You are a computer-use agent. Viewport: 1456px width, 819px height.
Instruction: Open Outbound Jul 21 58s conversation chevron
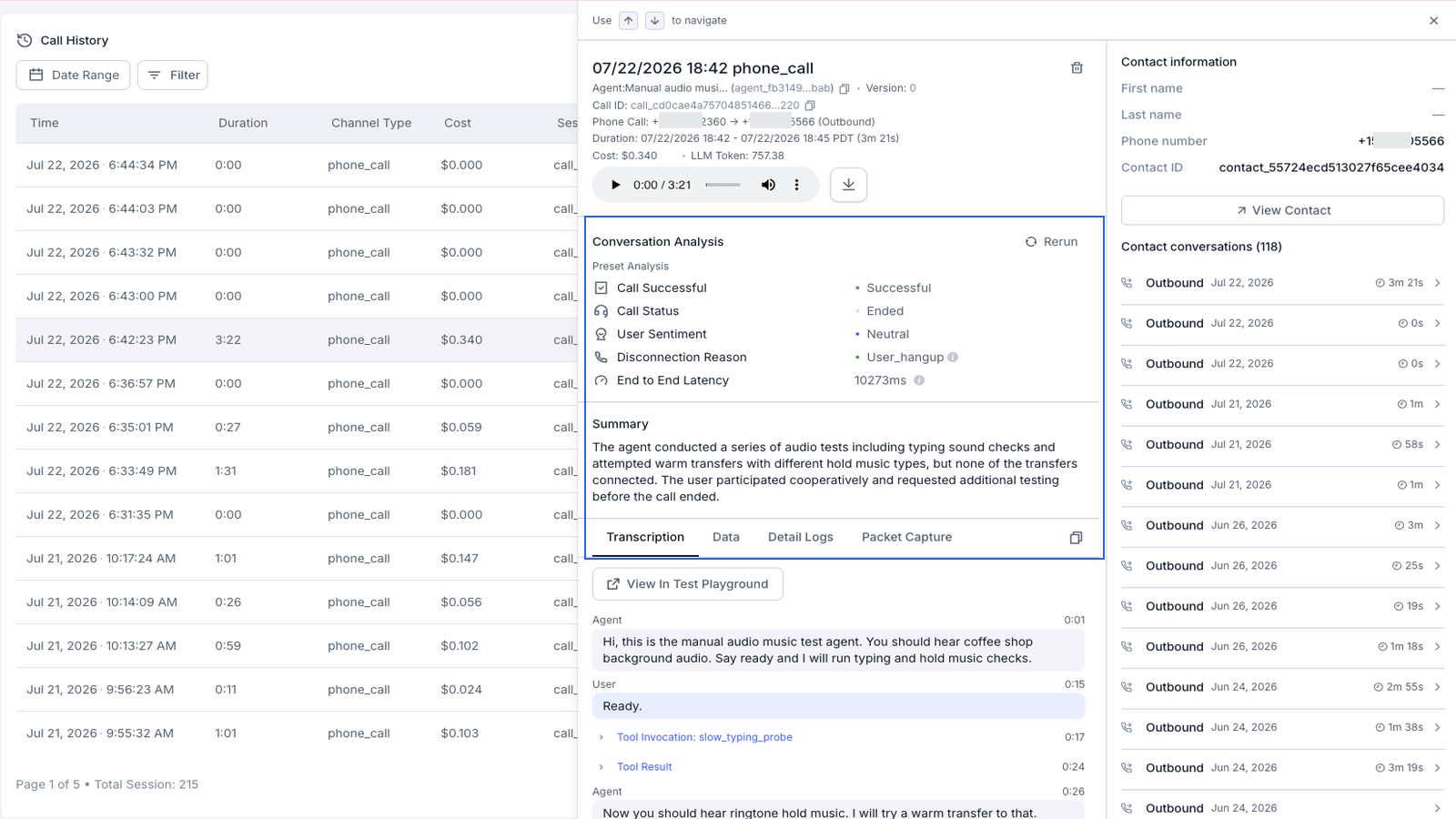tap(1438, 445)
